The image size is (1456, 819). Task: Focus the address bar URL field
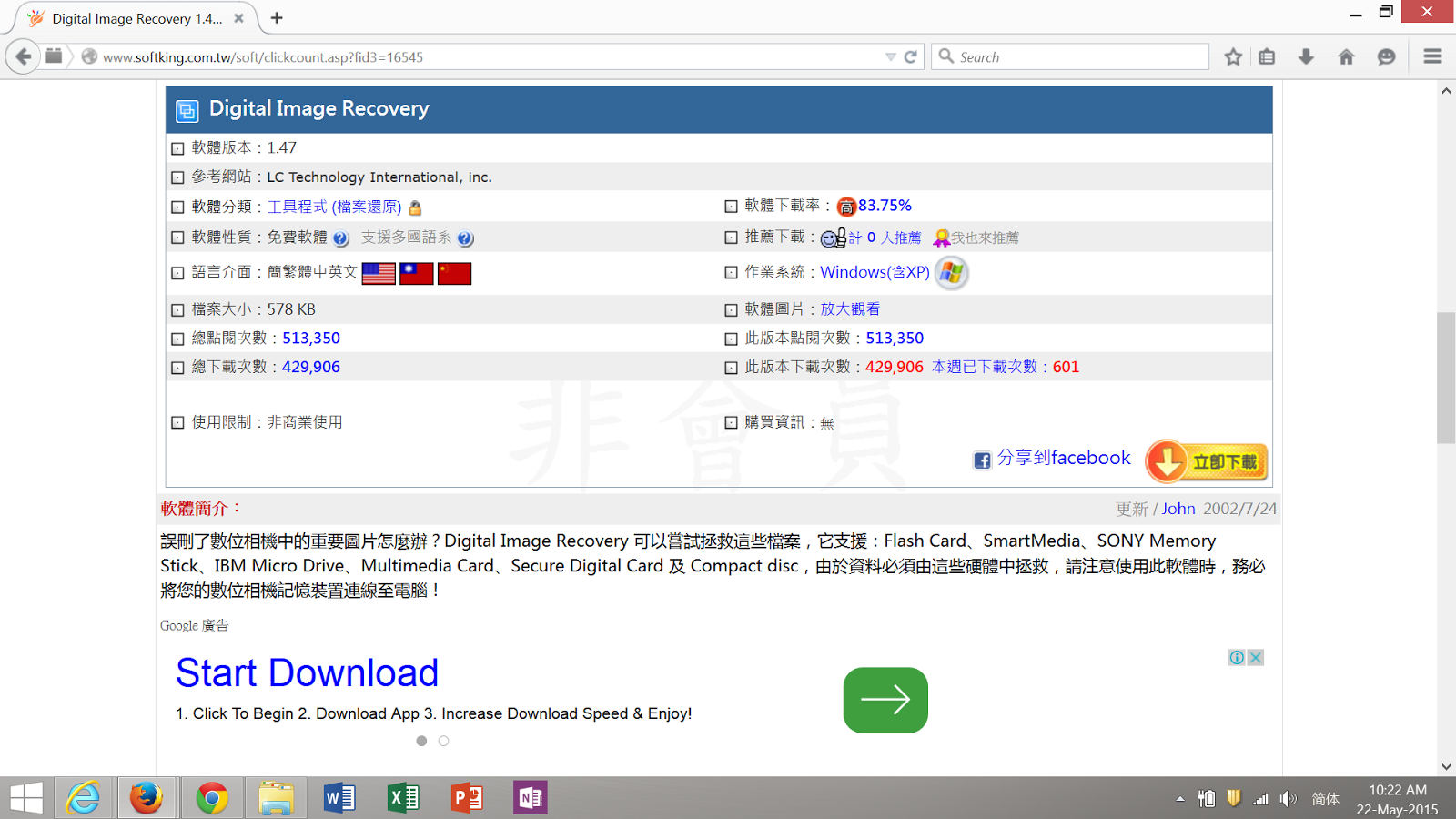coord(491,56)
